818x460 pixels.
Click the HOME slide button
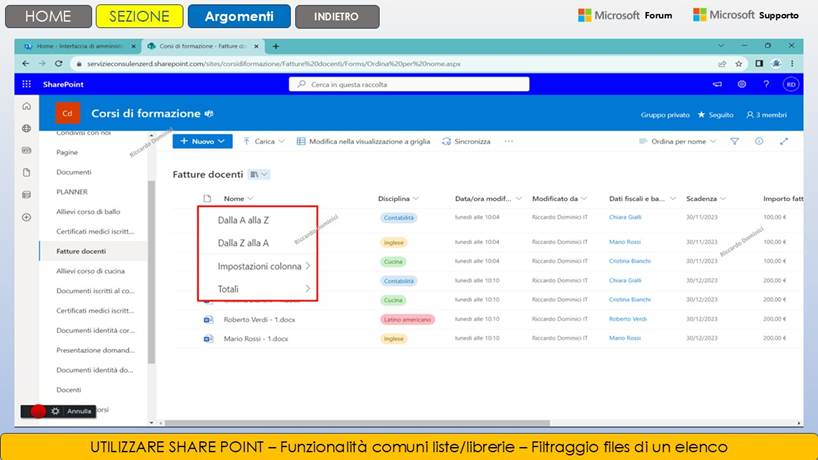click(48, 16)
